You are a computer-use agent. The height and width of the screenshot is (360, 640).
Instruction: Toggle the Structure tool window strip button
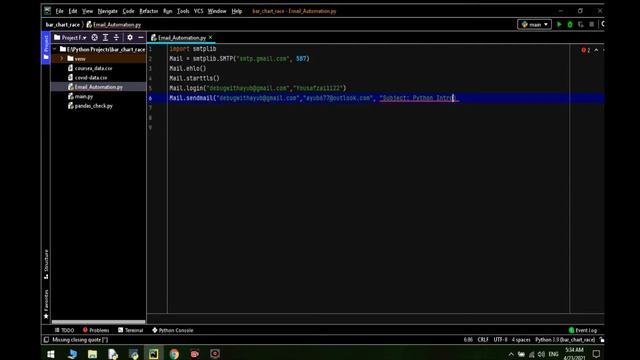[x=46, y=264]
